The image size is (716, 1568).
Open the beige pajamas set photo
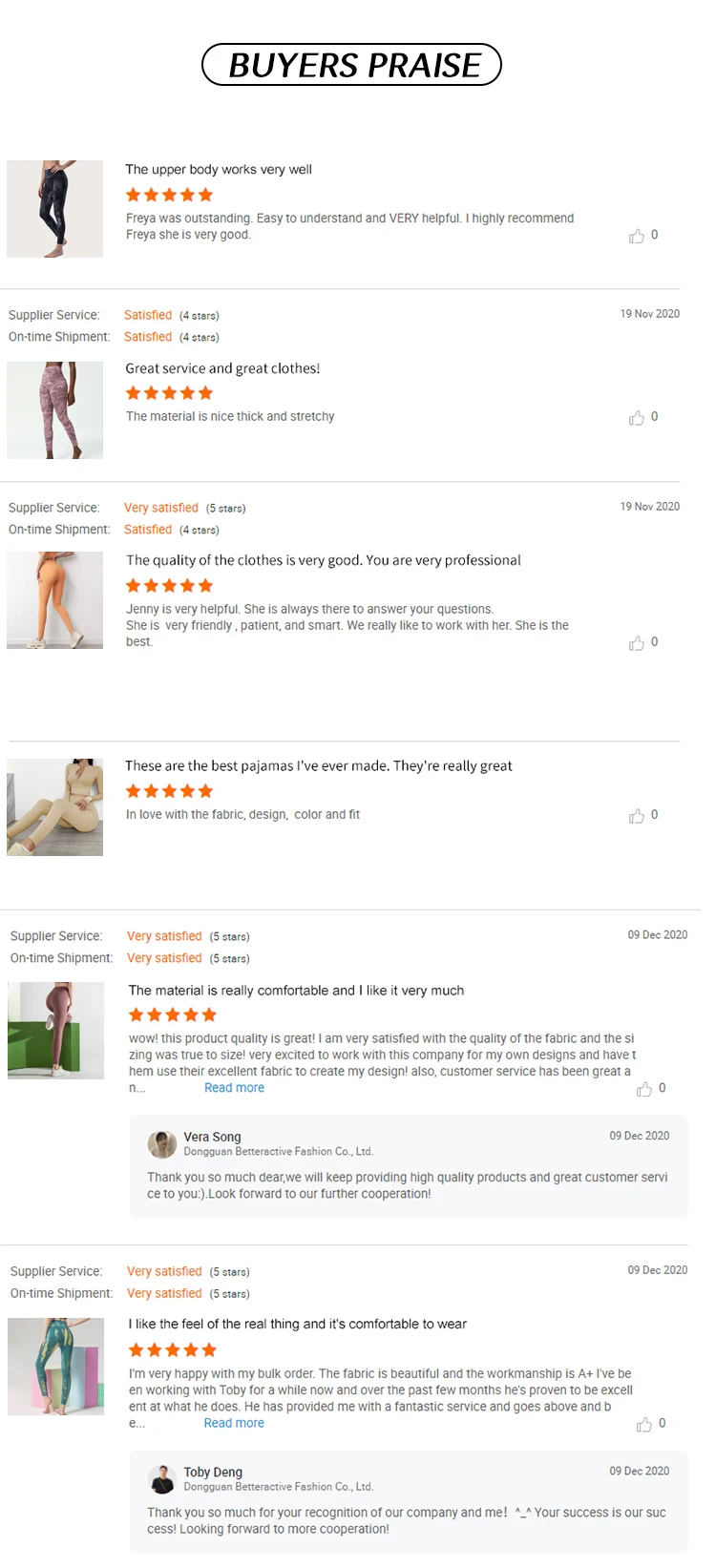pos(54,807)
